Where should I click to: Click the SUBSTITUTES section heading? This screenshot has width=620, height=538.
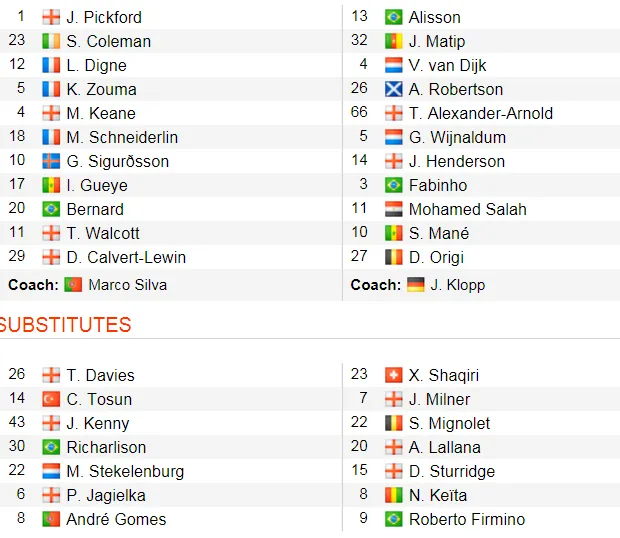[x=66, y=325]
